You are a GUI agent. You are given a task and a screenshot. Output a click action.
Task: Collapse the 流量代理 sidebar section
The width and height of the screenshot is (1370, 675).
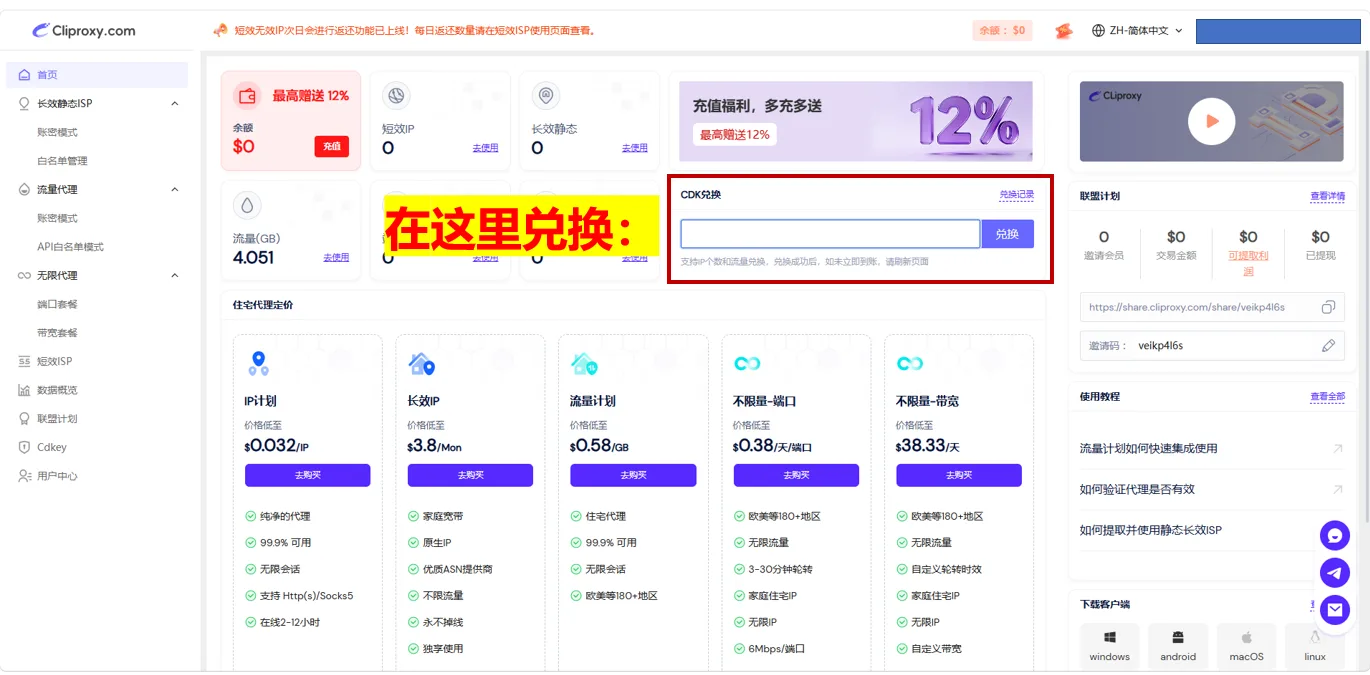[x=175, y=190]
